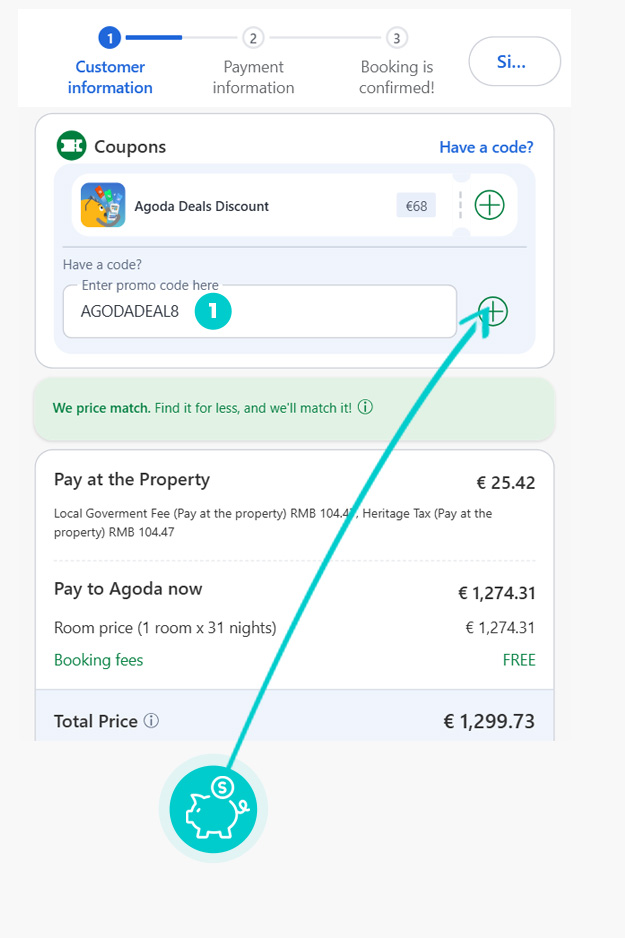
Task: Go to Payment information step
Action: point(253,77)
